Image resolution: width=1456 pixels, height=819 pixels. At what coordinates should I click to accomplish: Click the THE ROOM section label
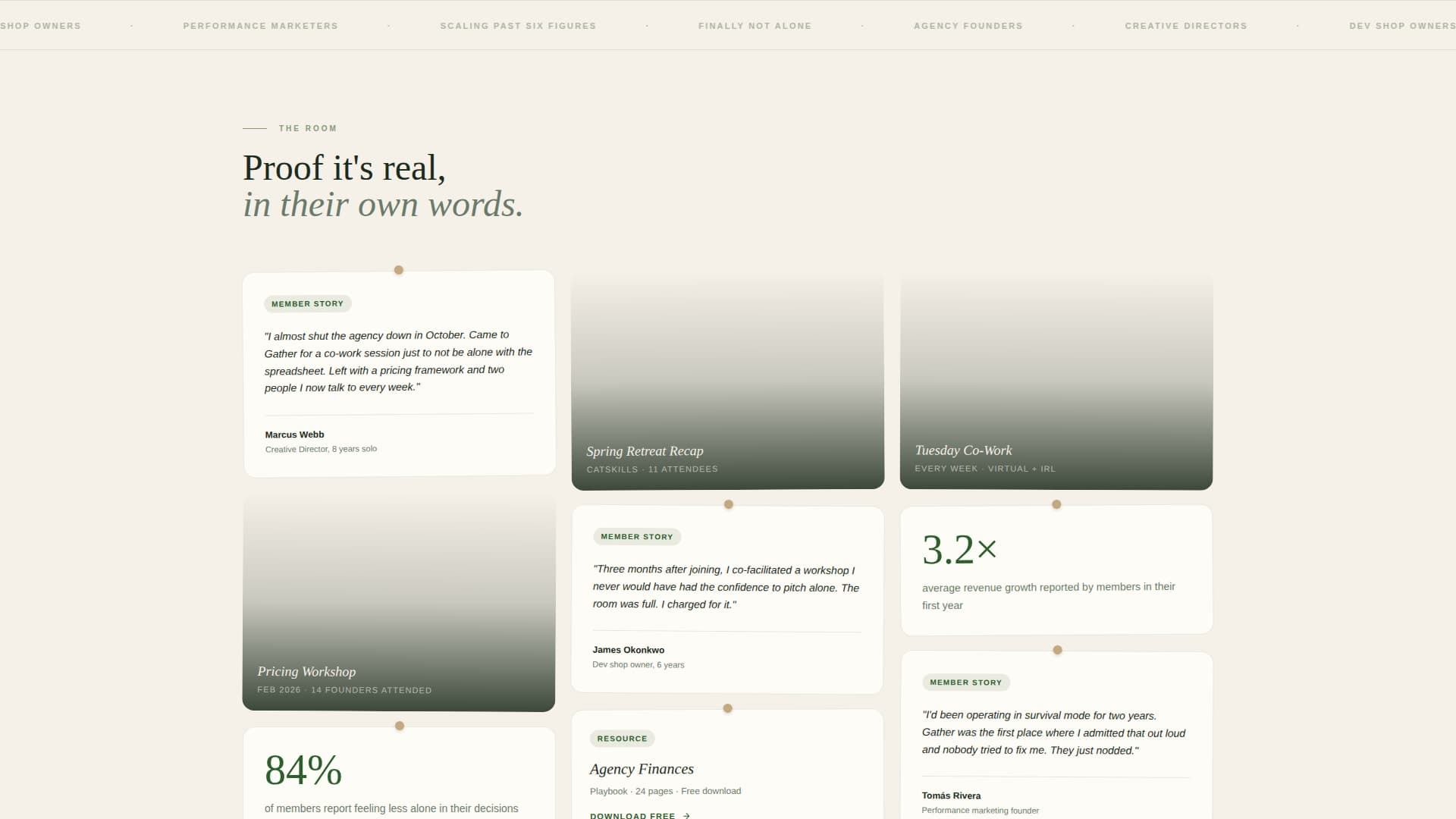[306, 127]
